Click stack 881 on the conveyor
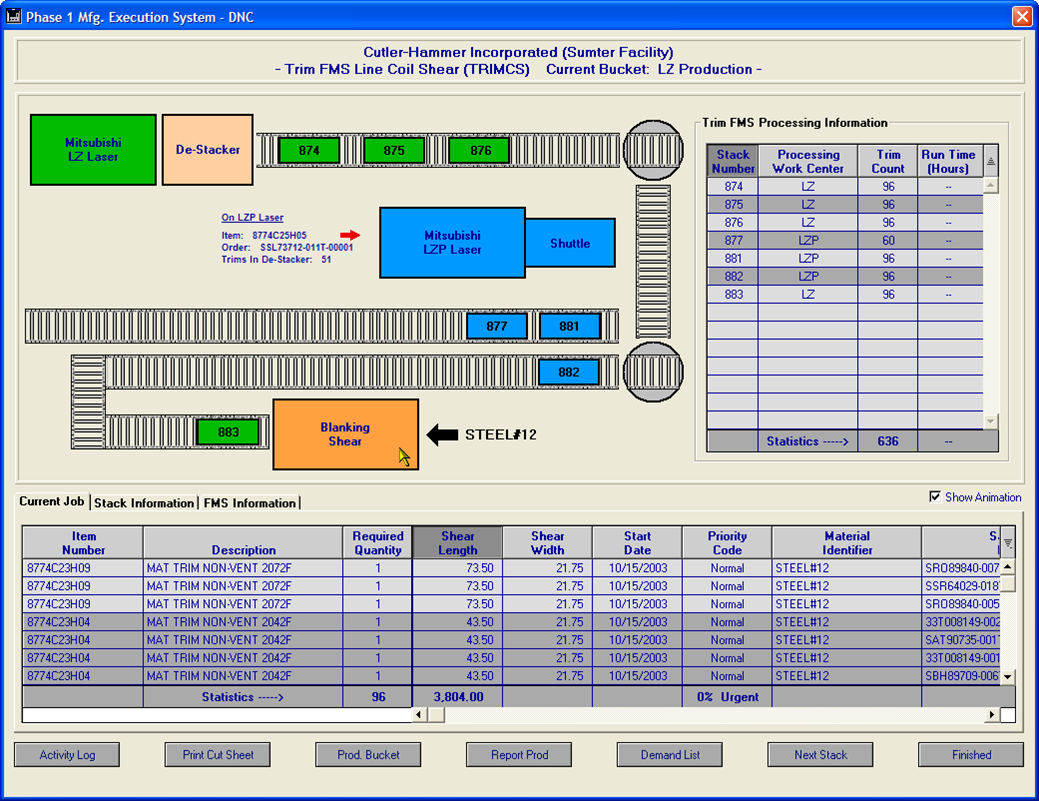 coord(569,326)
